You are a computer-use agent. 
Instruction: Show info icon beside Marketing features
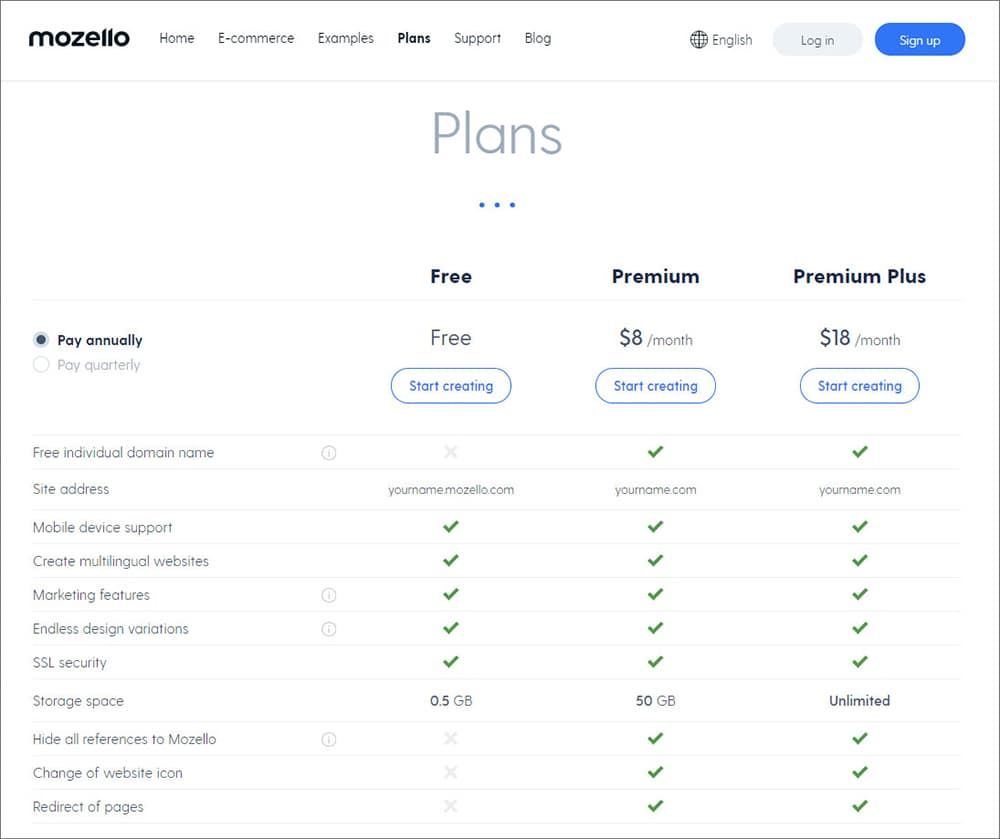(x=328, y=595)
